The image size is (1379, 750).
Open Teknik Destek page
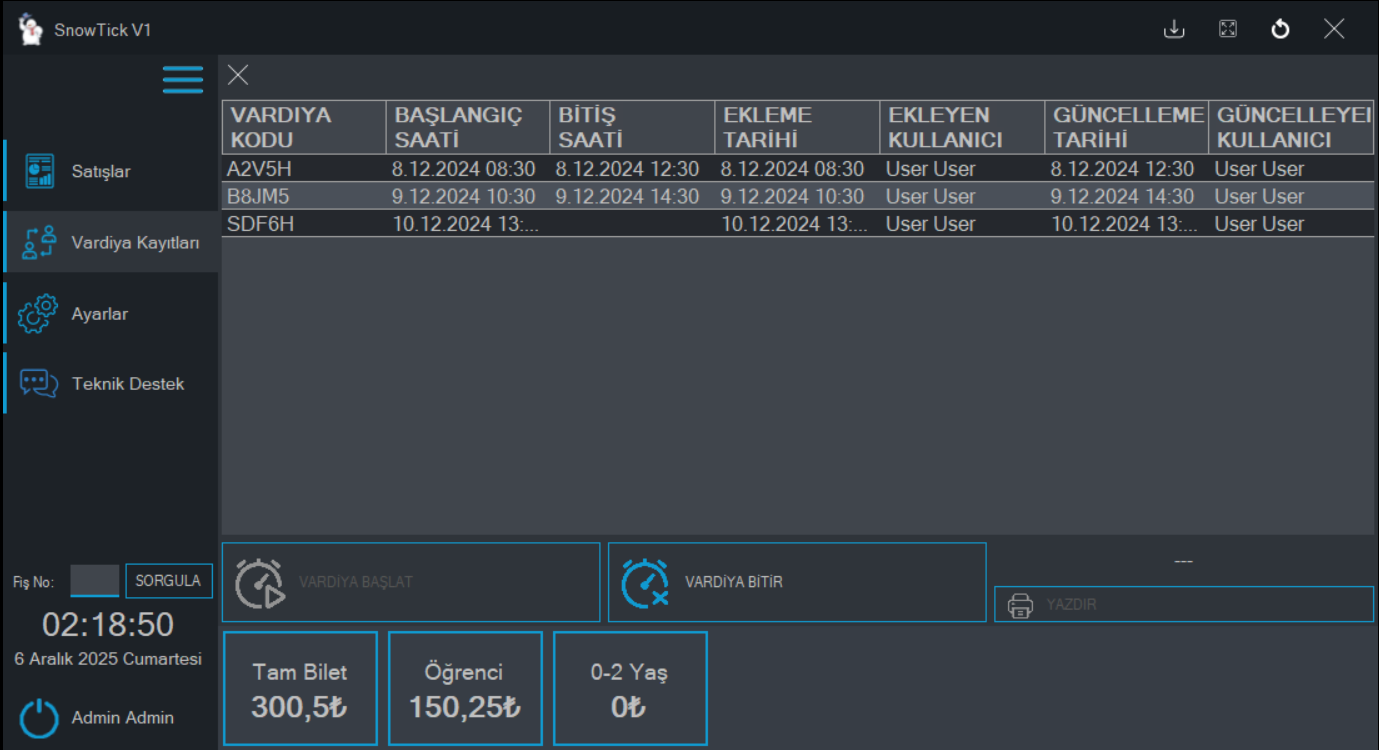(110, 384)
